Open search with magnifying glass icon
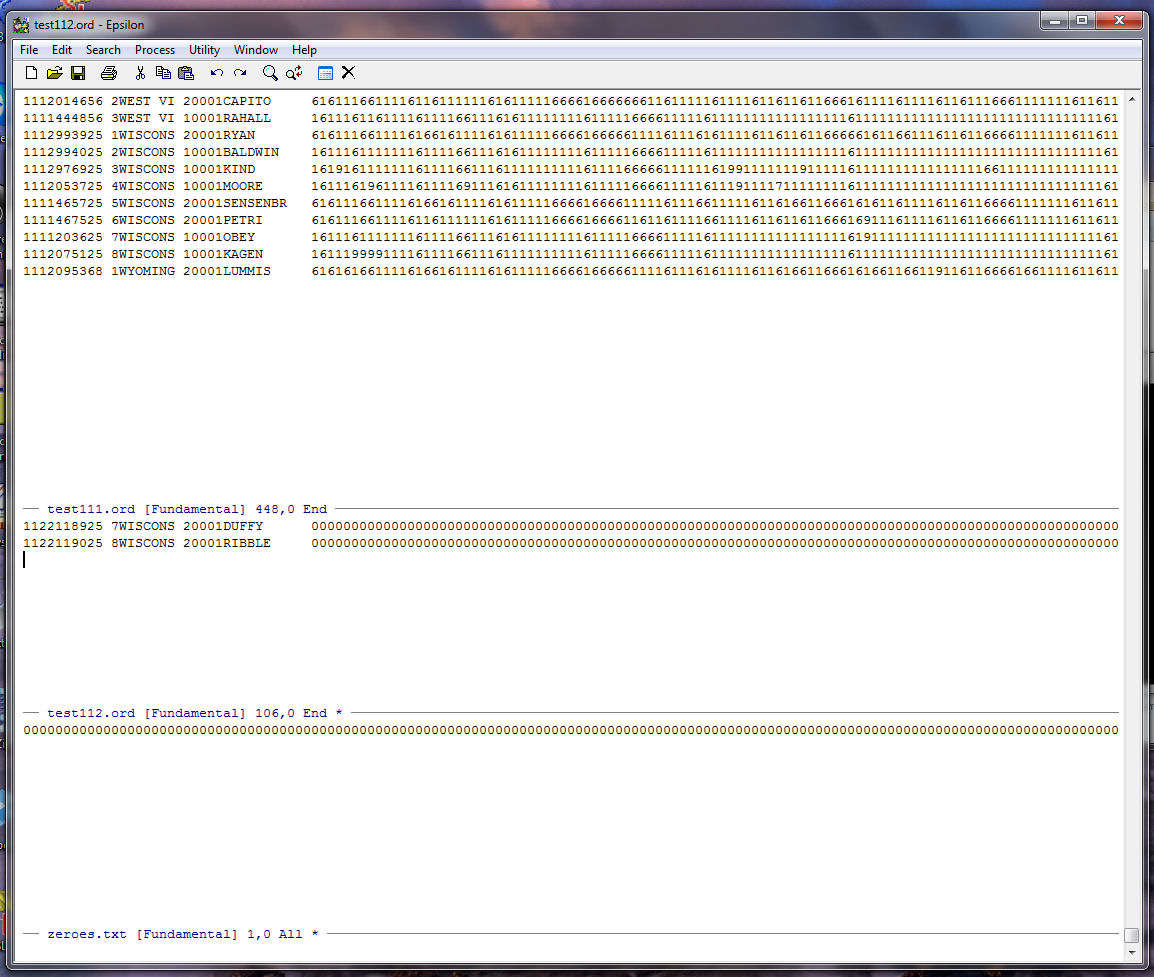Screen dimensions: 1154x977 (x=270, y=73)
